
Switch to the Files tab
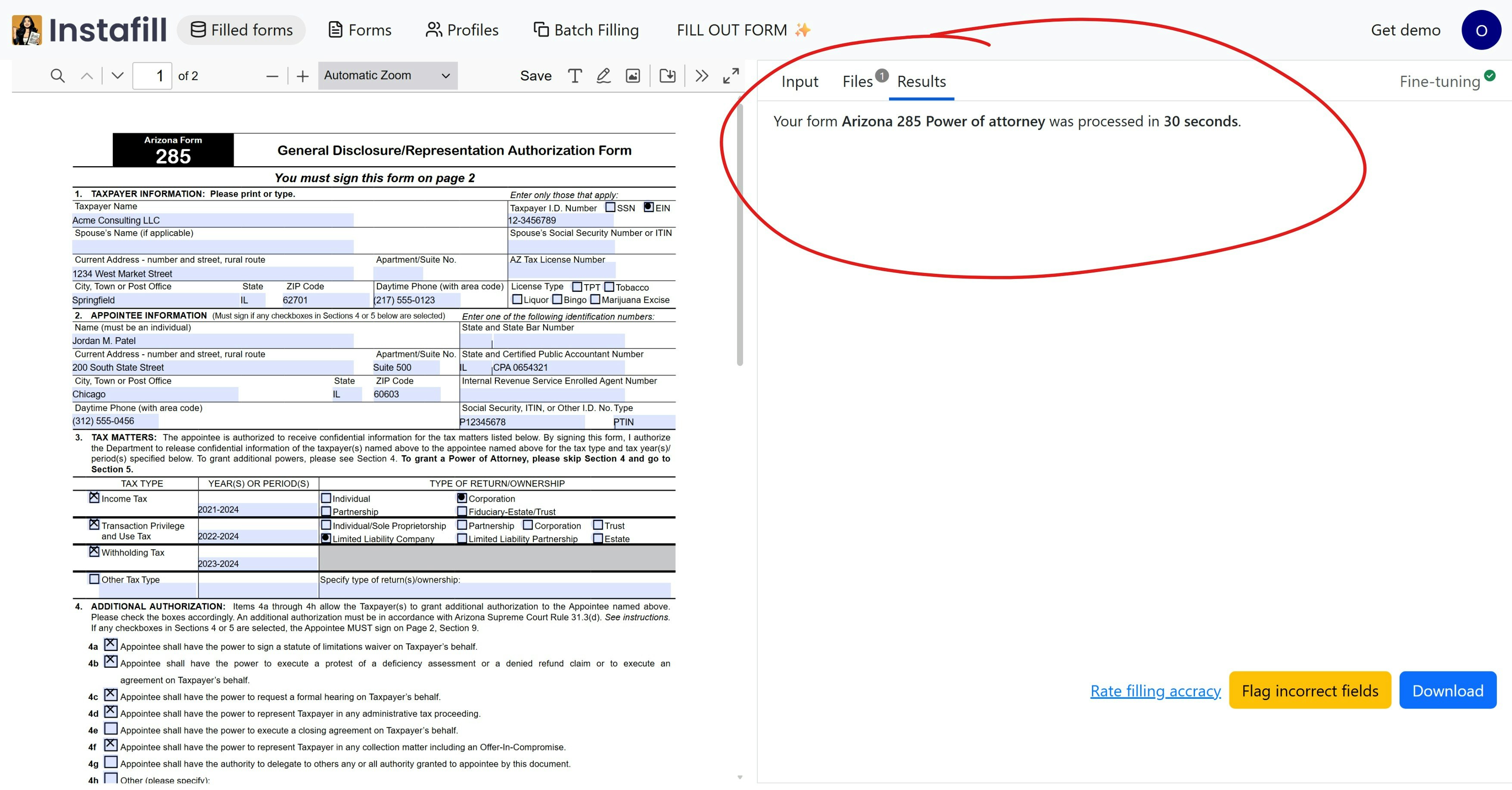click(858, 81)
